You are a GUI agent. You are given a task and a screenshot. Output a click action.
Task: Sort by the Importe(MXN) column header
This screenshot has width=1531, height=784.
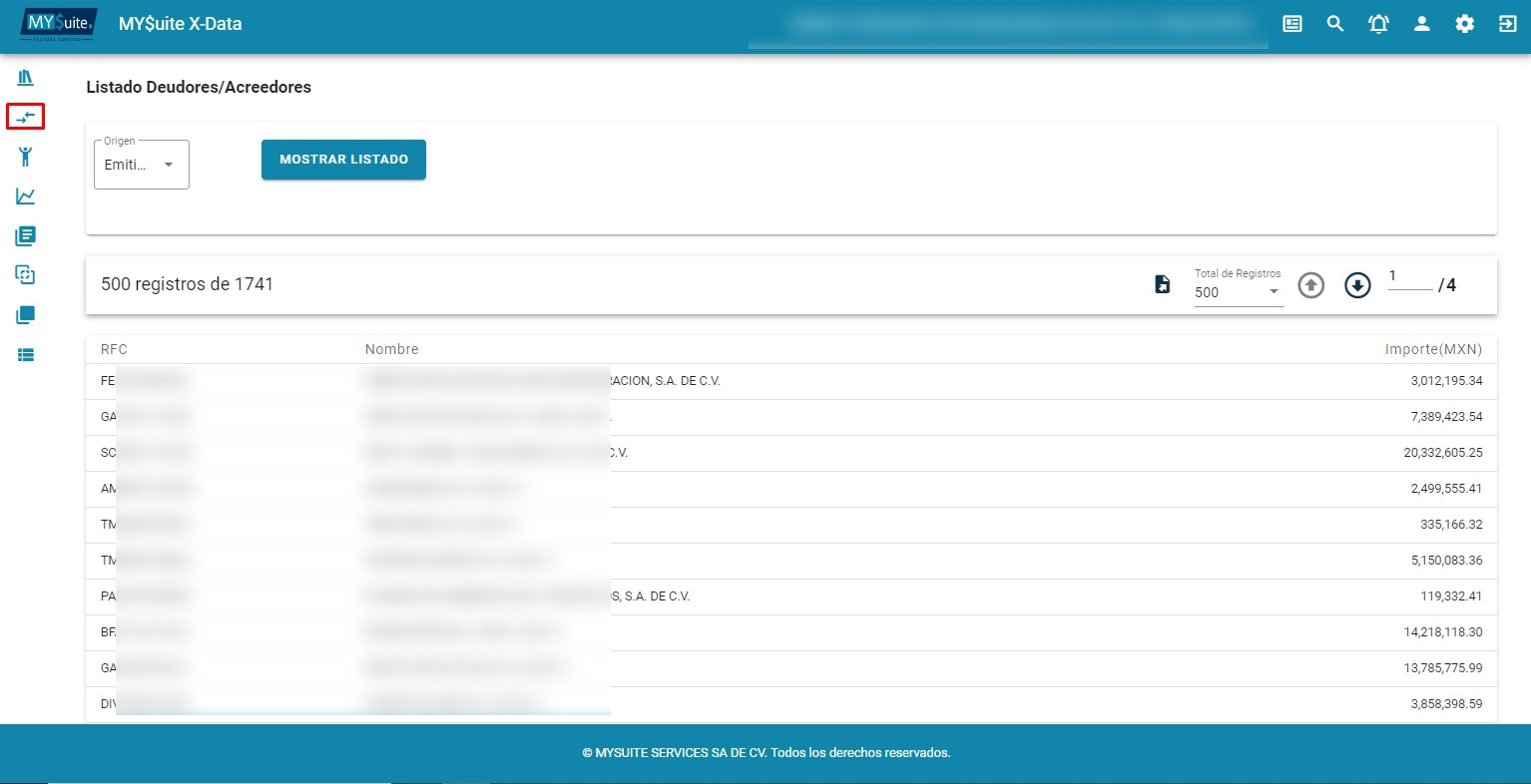[1433, 349]
